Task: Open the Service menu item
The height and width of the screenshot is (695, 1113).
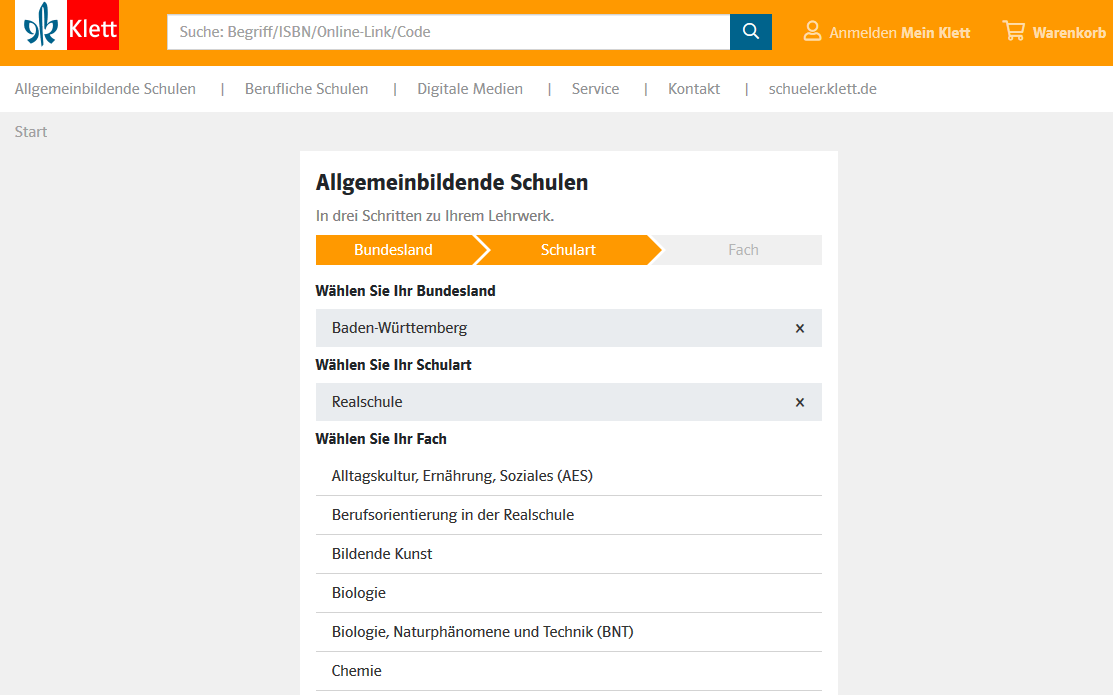Action: point(595,89)
